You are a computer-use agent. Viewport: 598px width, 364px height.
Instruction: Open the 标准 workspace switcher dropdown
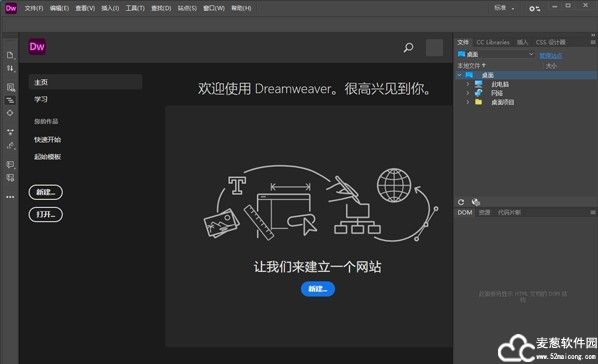coord(504,8)
